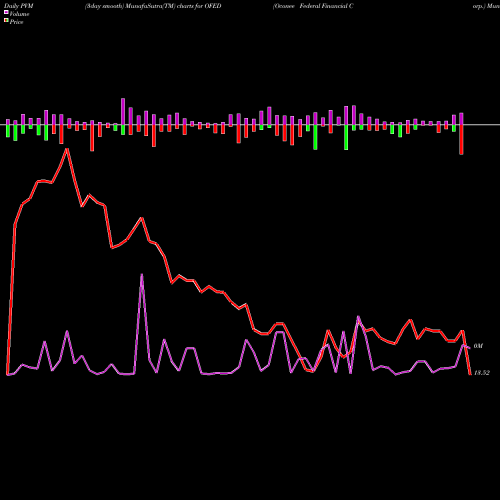500x500 pixels.
Task: Click the highest peak of the red price line
Action: point(67,149)
